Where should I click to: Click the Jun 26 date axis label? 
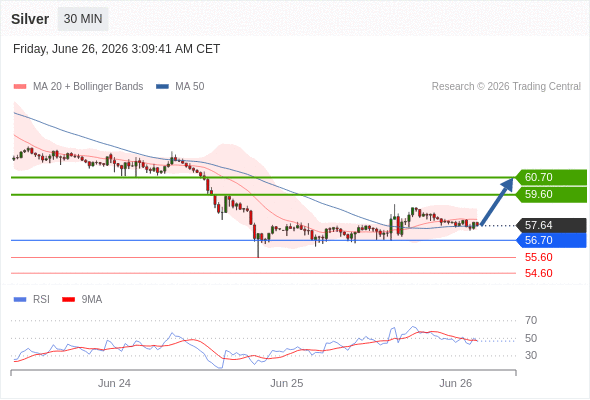(x=455, y=383)
